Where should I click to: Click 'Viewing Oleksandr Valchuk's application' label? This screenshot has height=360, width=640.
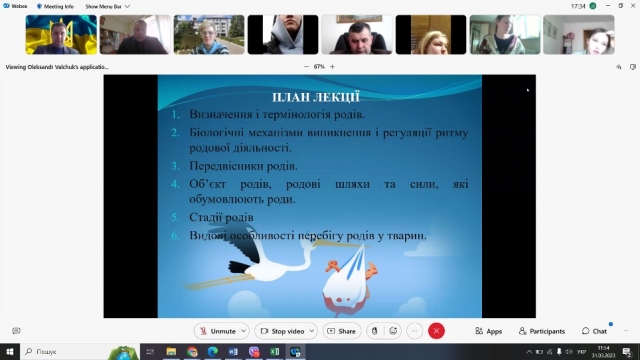[x=57, y=67]
